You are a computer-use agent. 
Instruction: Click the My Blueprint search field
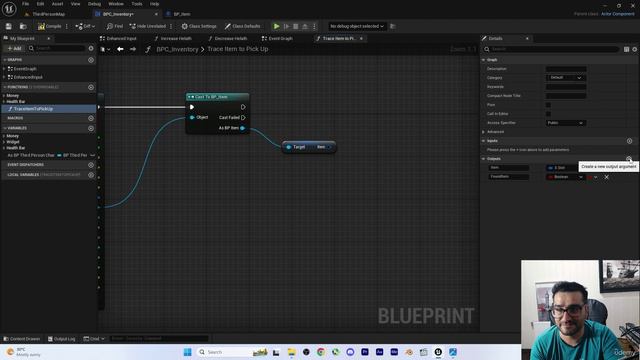coord(57,48)
